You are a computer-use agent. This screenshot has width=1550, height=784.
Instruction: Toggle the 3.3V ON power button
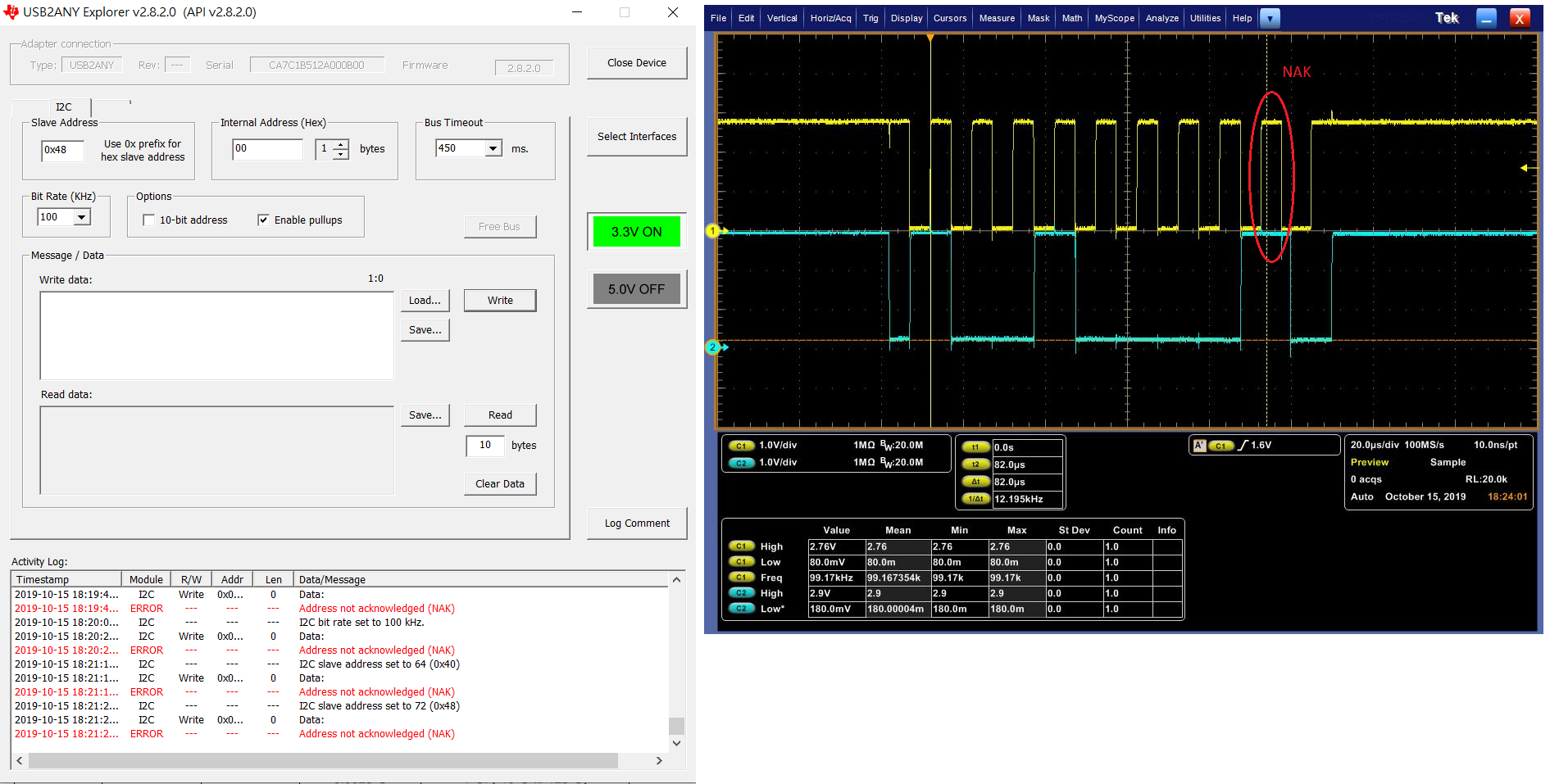click(637, 232)
